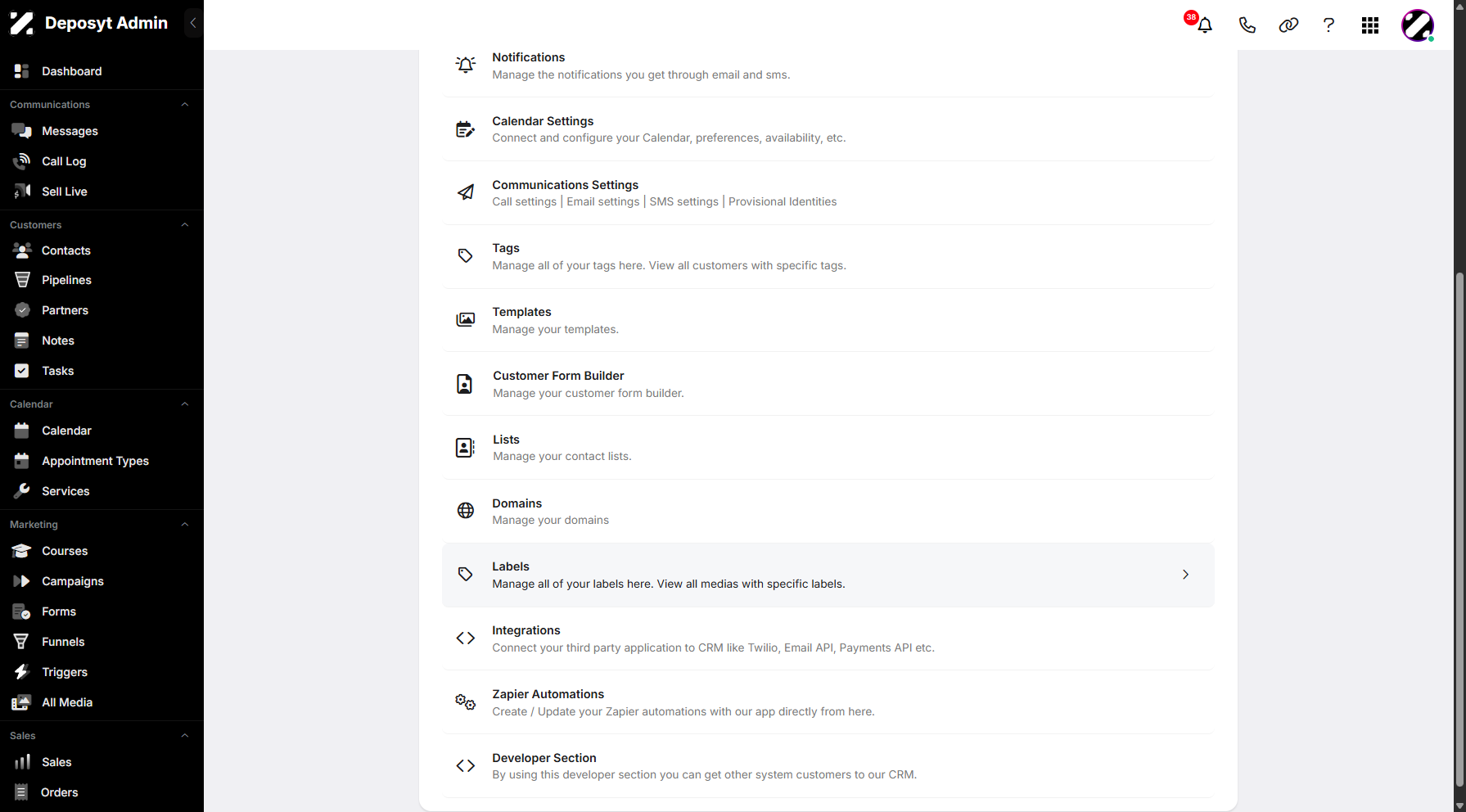Click 'Manage your domains' description text
The width and height of the screenshot is (1466, 812).
550,520
